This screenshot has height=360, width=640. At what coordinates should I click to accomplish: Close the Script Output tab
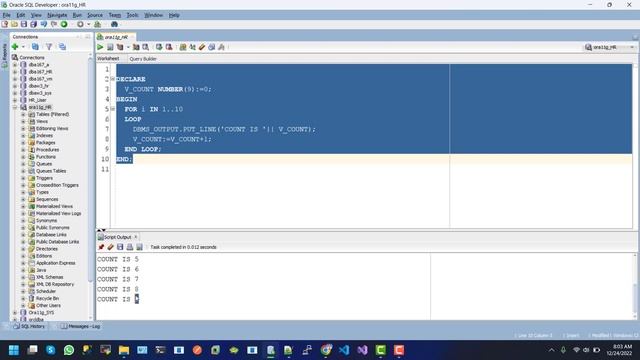[x=136, y=237]
